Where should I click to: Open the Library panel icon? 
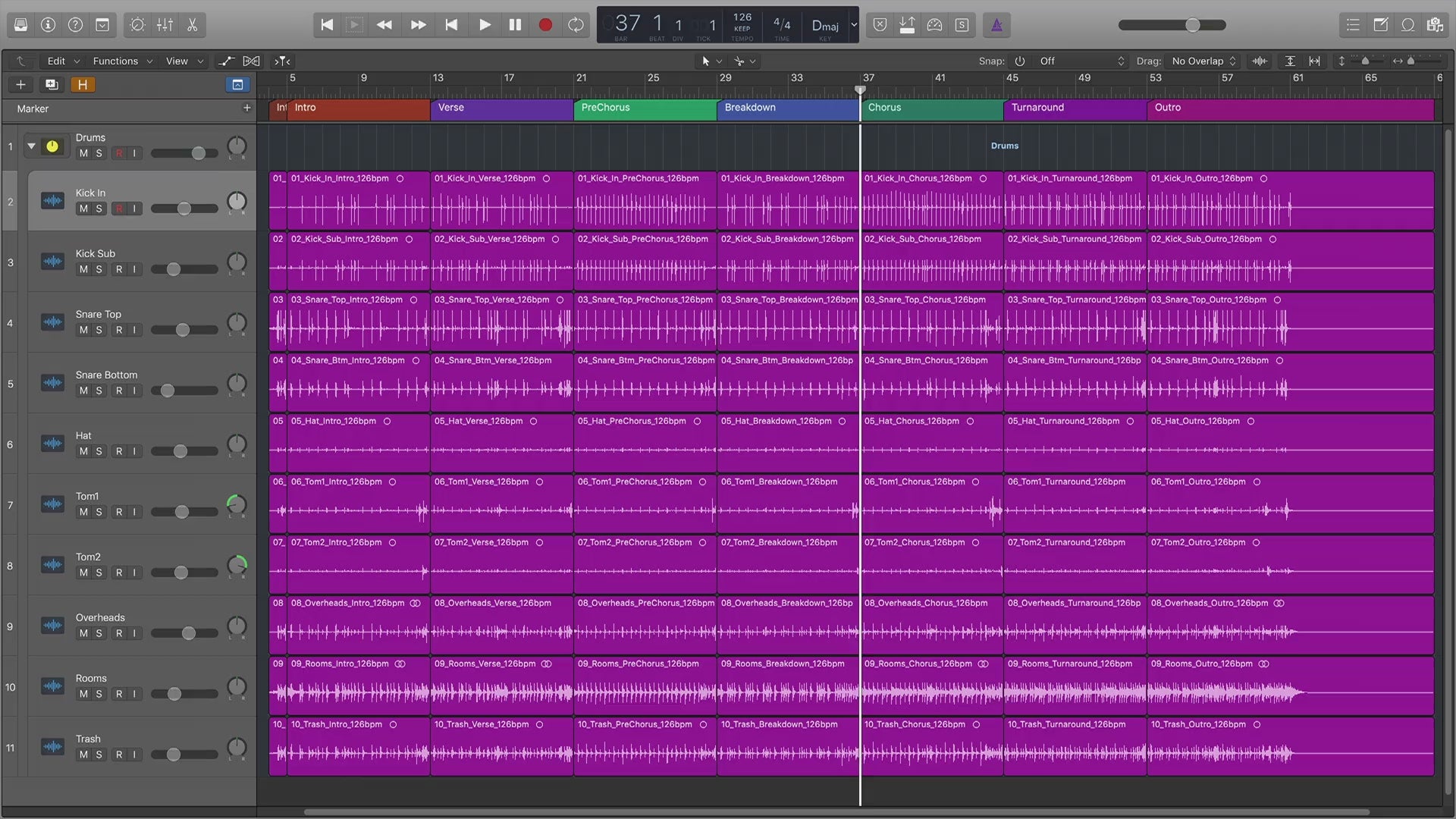[x=20, y=25]
